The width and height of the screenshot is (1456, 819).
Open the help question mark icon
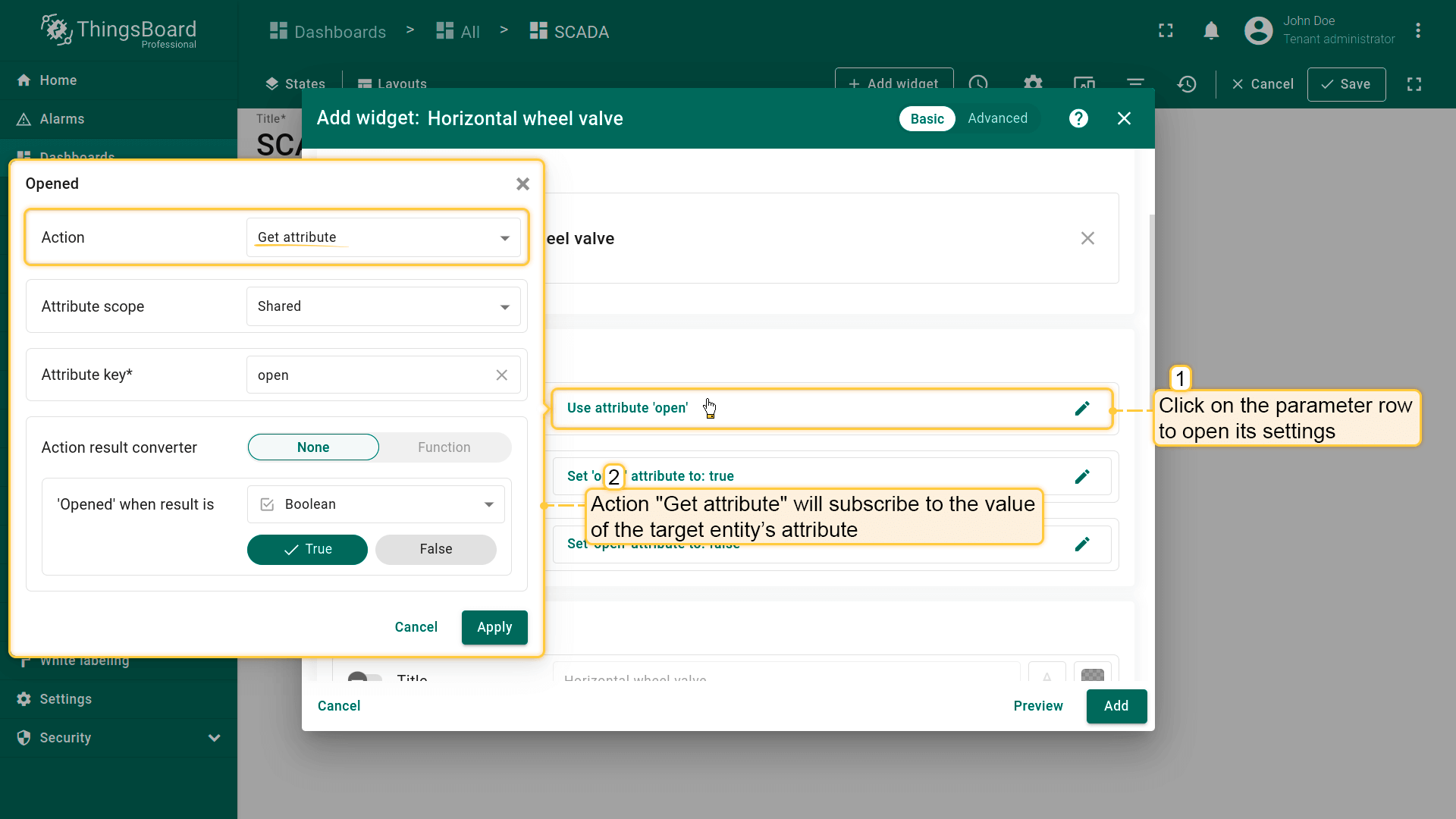click(x=1078, y=118)
